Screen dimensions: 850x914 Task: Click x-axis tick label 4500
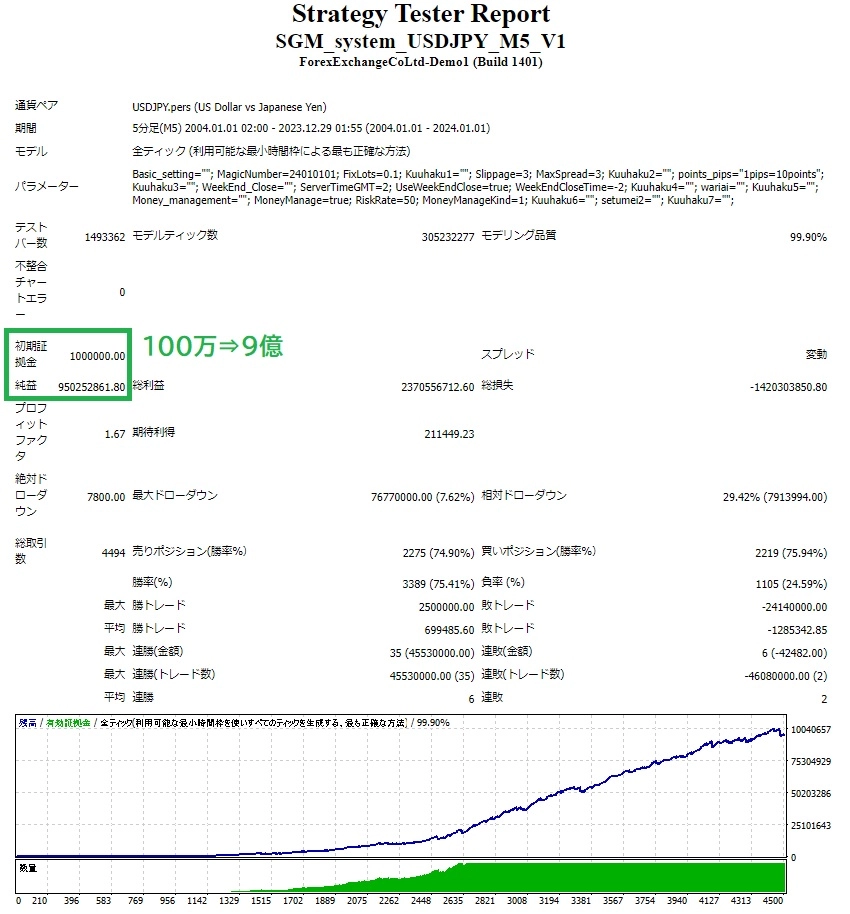[x=773, y=901]
